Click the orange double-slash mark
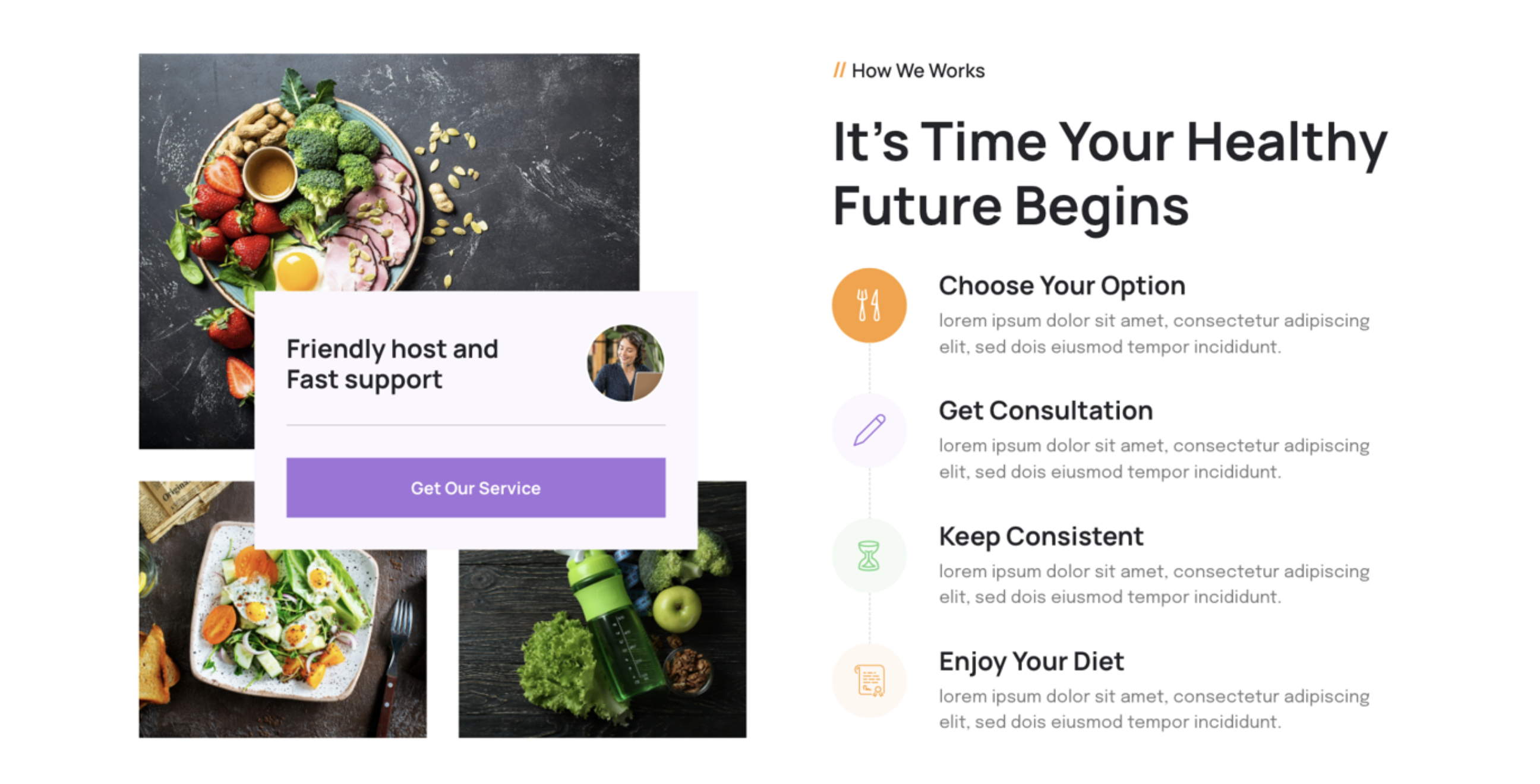Image resolution: width=1540 pixels, height=784 pixels. click(840, 71)
